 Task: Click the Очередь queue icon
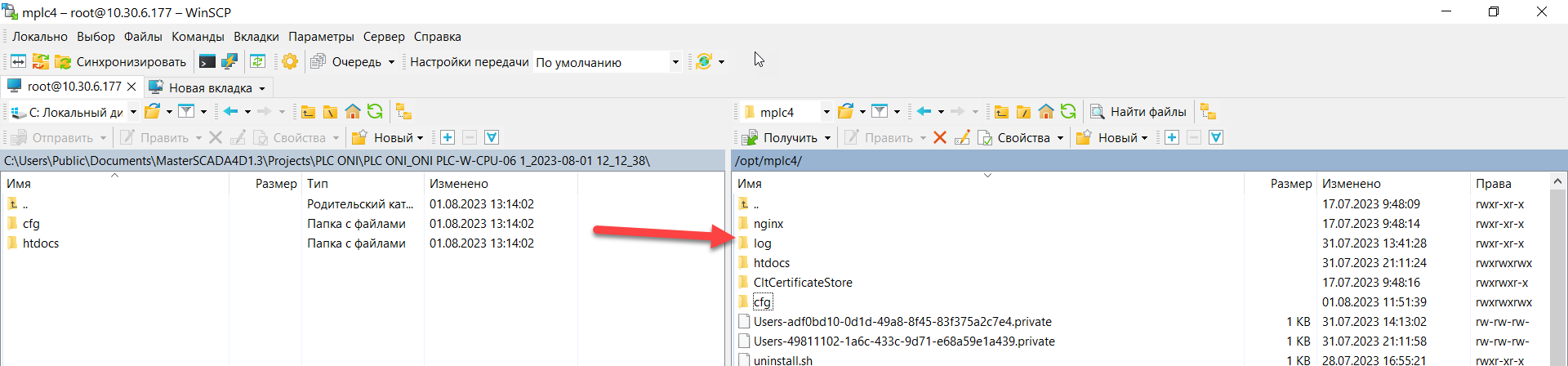pyautogui.click(x=318, y=61)
